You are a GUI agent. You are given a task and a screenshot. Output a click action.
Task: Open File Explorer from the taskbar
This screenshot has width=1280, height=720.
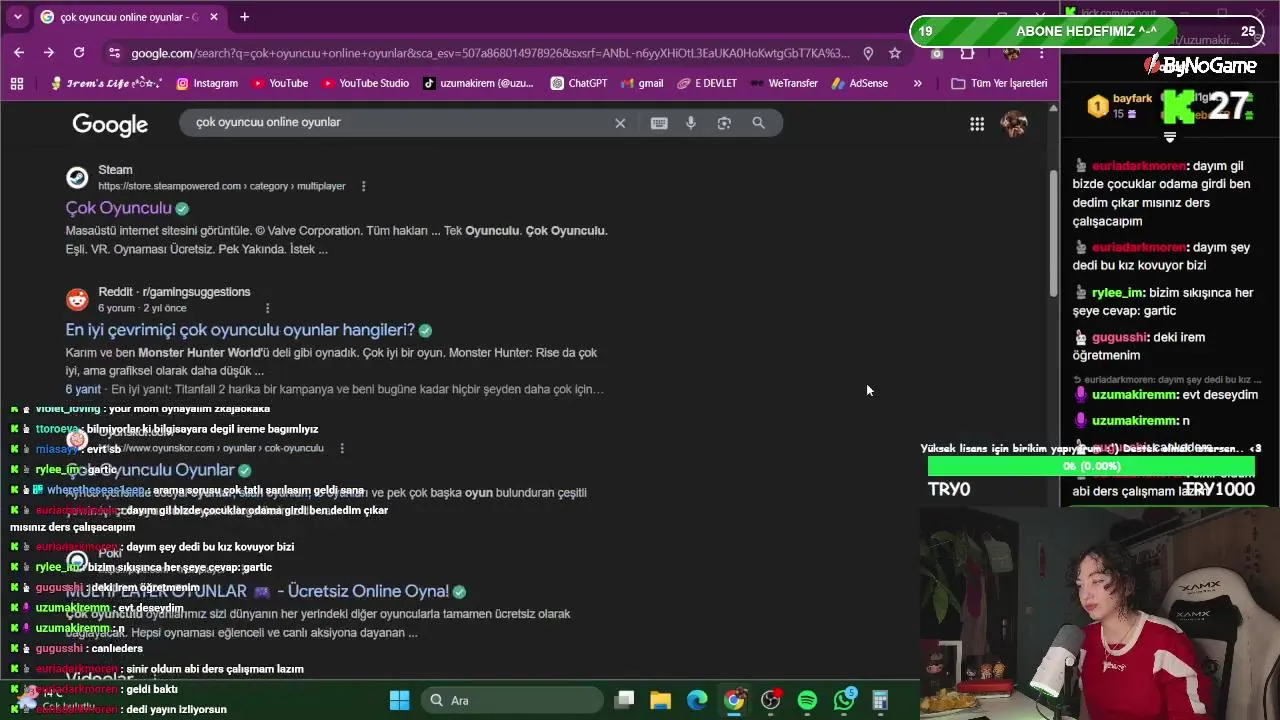[x=661, y=700]
